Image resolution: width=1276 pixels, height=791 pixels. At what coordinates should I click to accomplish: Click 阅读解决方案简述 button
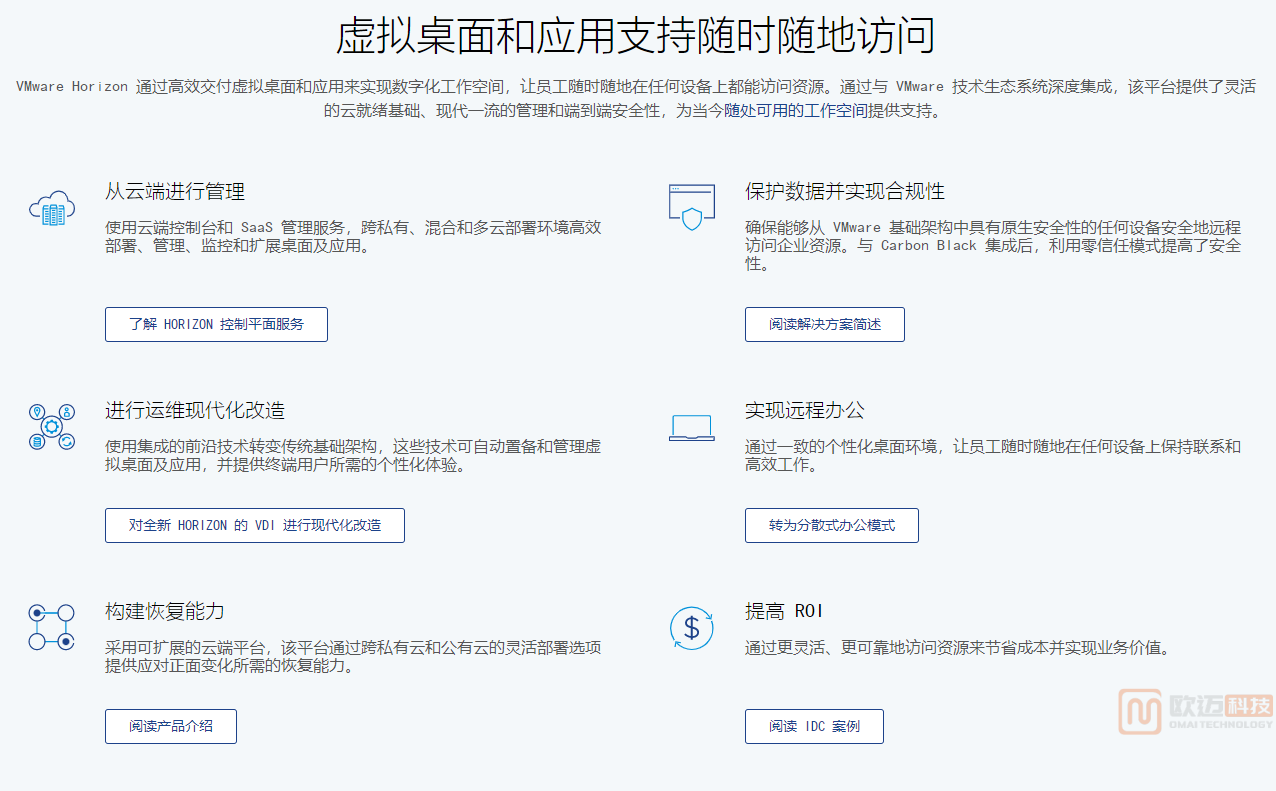click(x=825, y=324)
